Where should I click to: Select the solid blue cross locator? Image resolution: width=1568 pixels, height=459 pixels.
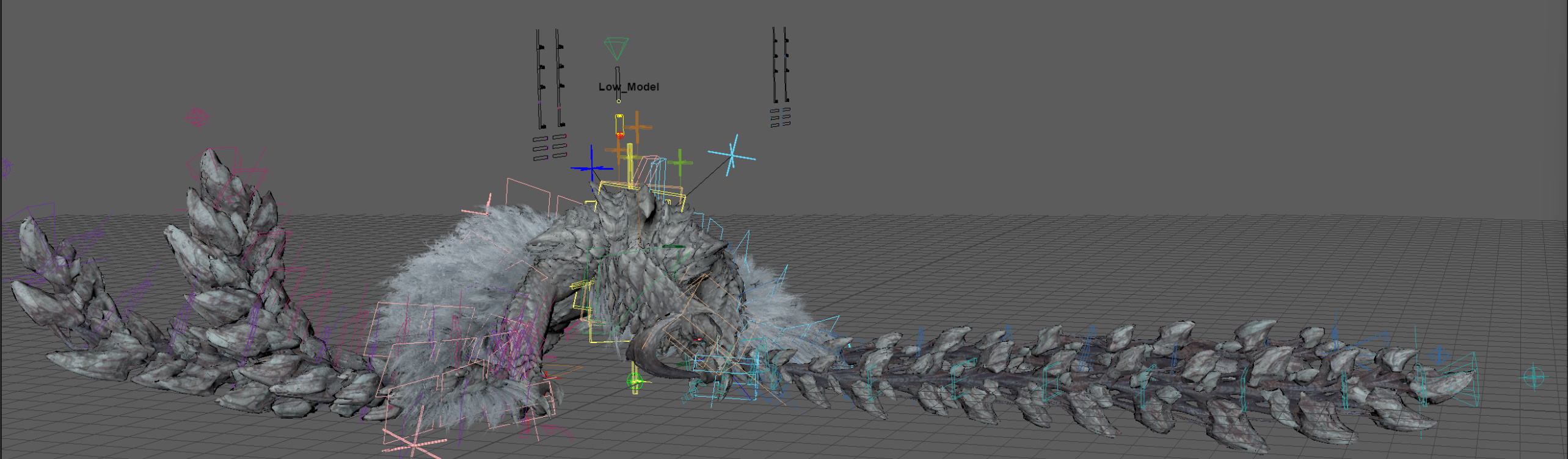(x=591, y=167)
